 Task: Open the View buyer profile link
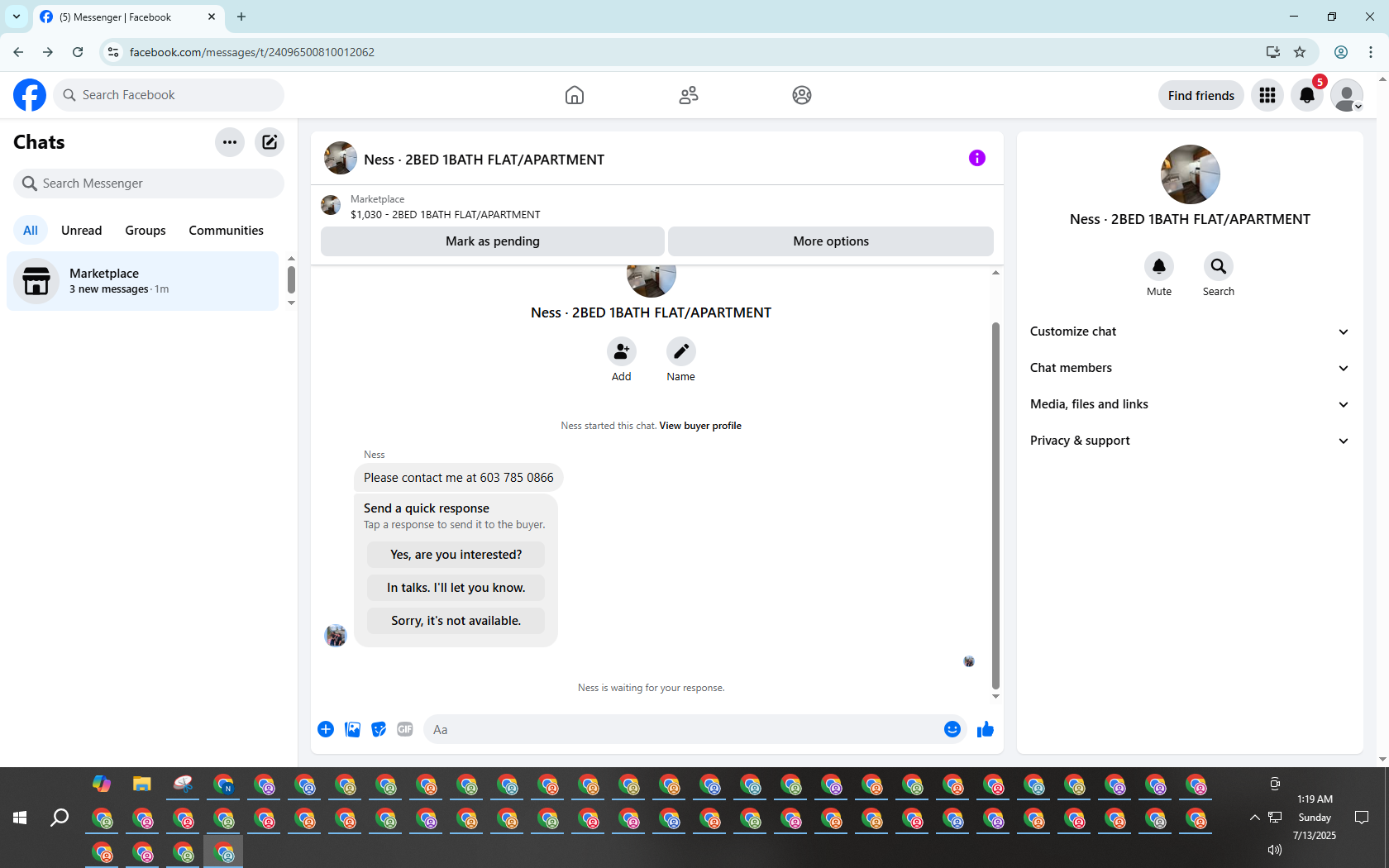[x=700, y=426]
